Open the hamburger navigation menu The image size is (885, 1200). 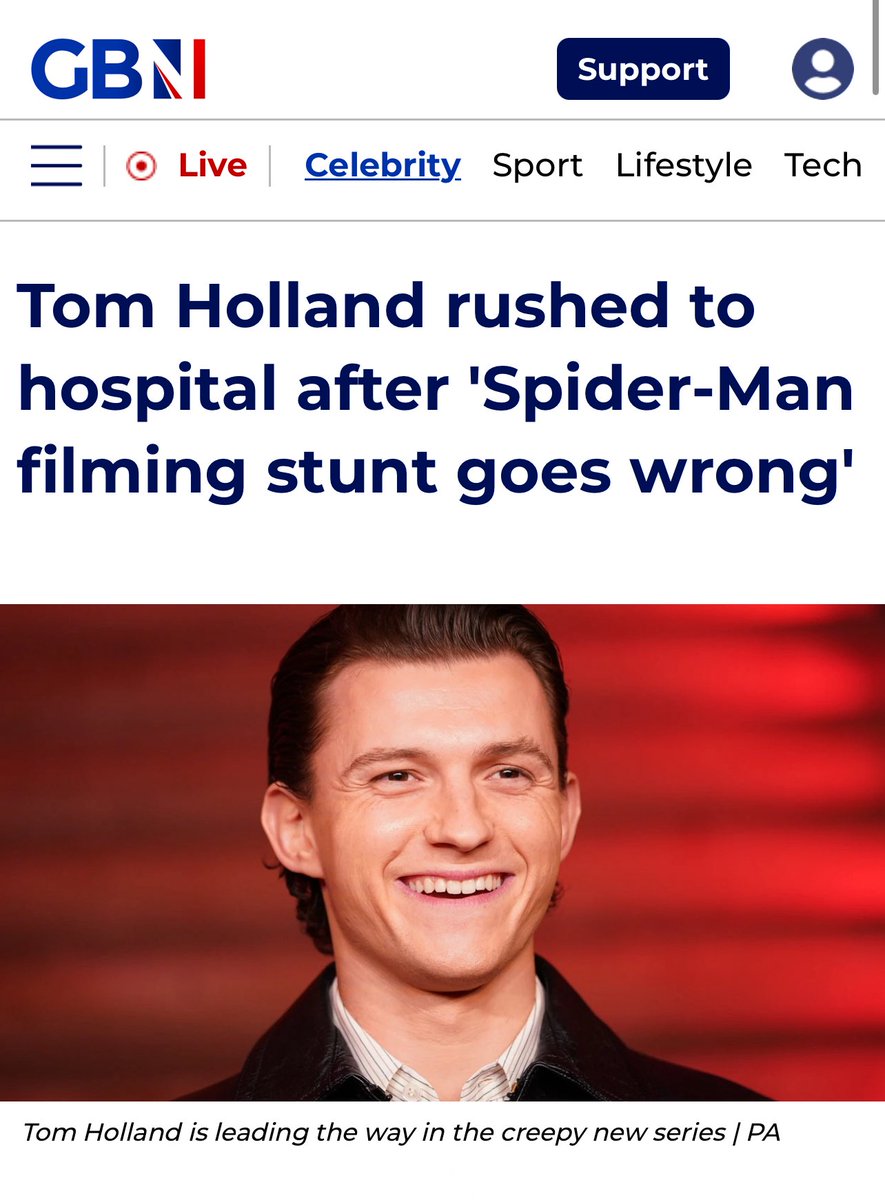click(56, 165)
